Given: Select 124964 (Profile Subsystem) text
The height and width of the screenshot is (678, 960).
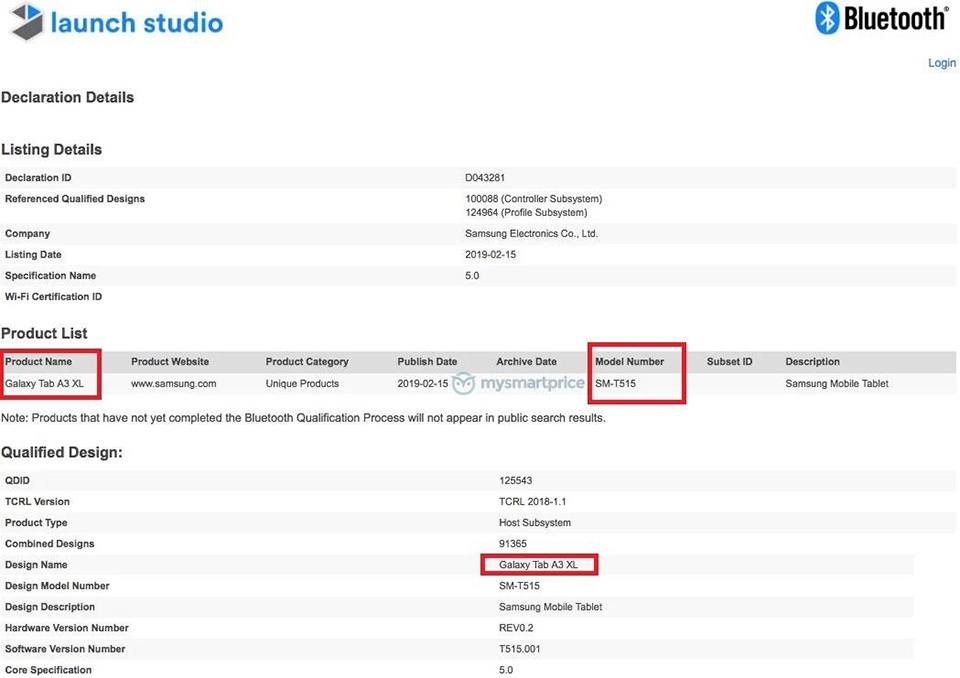Looking at the screenshot, I should pyautogui.click(x=526, y=213).
